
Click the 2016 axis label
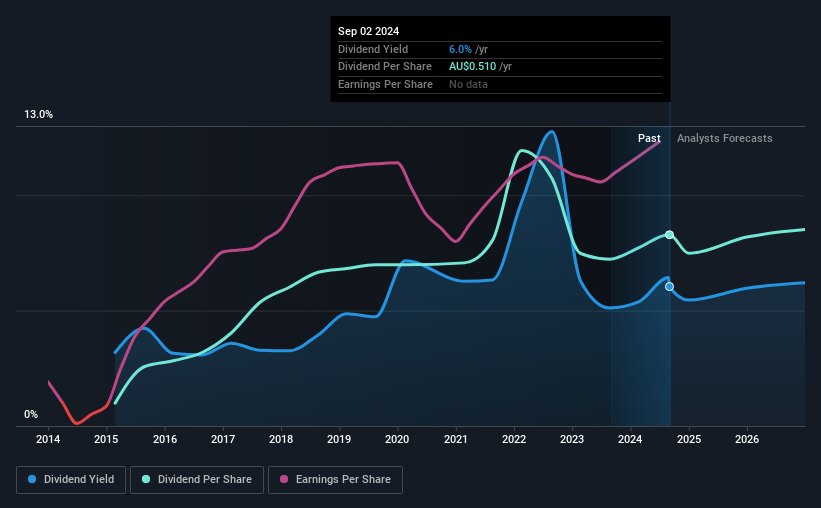coord(165,439)
